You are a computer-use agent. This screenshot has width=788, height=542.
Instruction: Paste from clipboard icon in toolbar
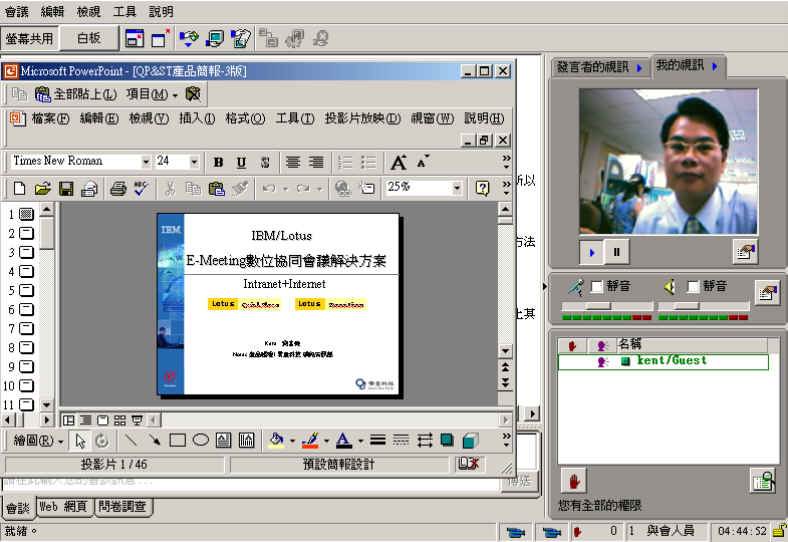(217, 189)
